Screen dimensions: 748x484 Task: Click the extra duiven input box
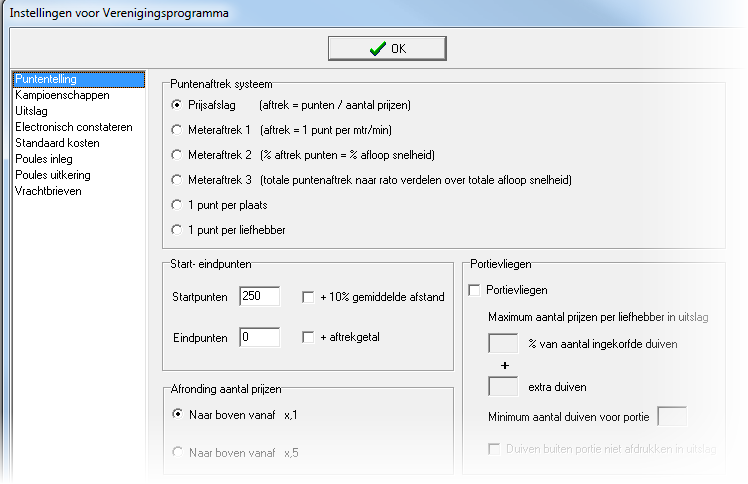click(x=503, y=387)
